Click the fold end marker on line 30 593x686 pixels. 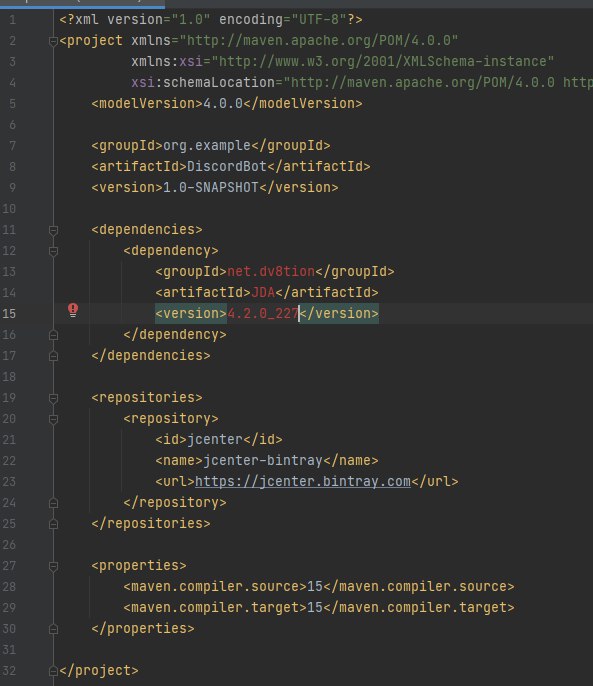tap(53, 629)
